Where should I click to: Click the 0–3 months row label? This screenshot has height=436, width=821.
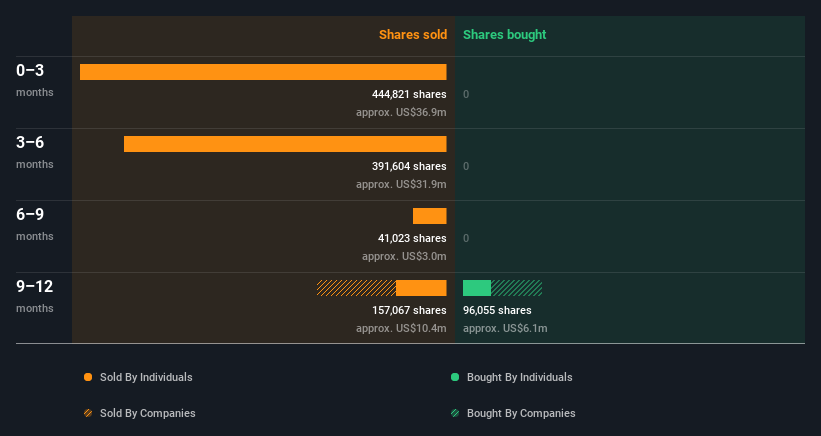click(x=35, y=80)
